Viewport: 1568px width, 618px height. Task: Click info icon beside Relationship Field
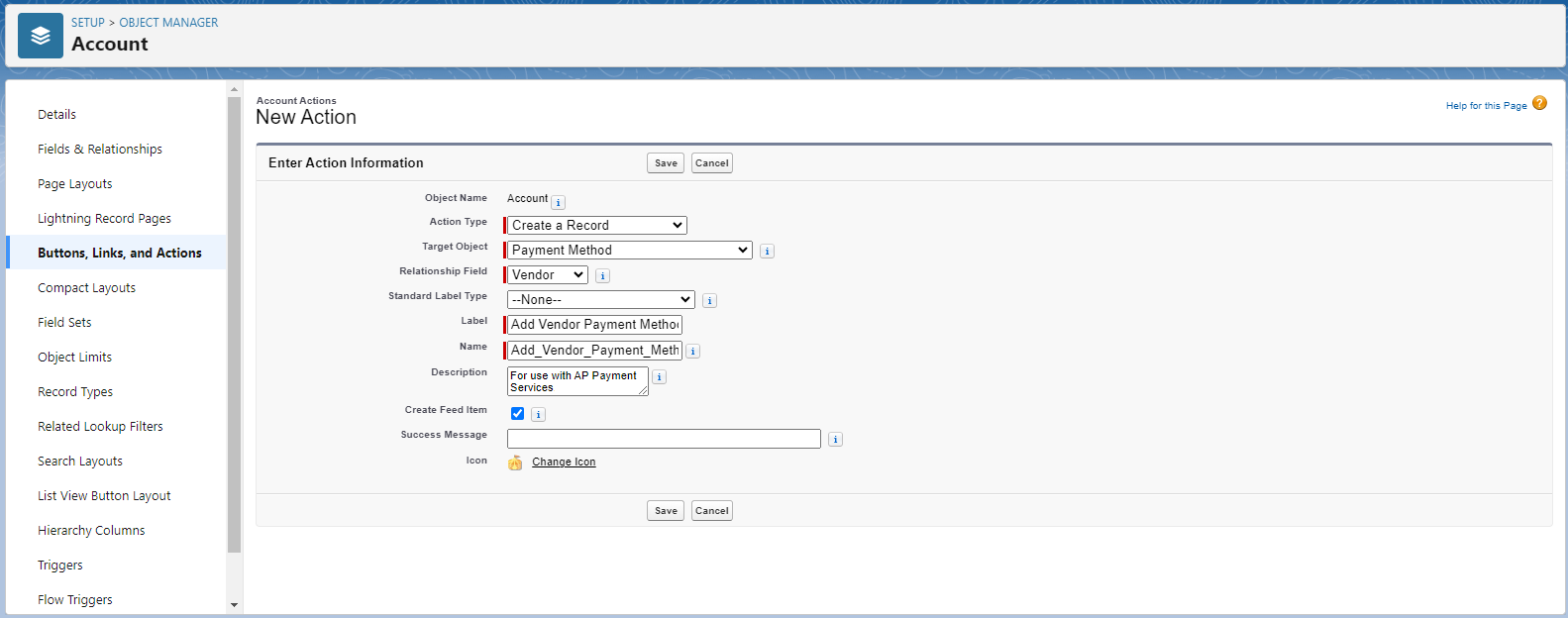(602, 276)
